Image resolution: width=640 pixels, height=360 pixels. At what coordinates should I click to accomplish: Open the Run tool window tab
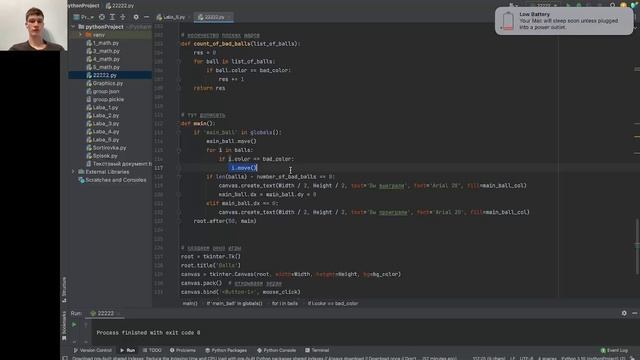[x=128, y=350]
